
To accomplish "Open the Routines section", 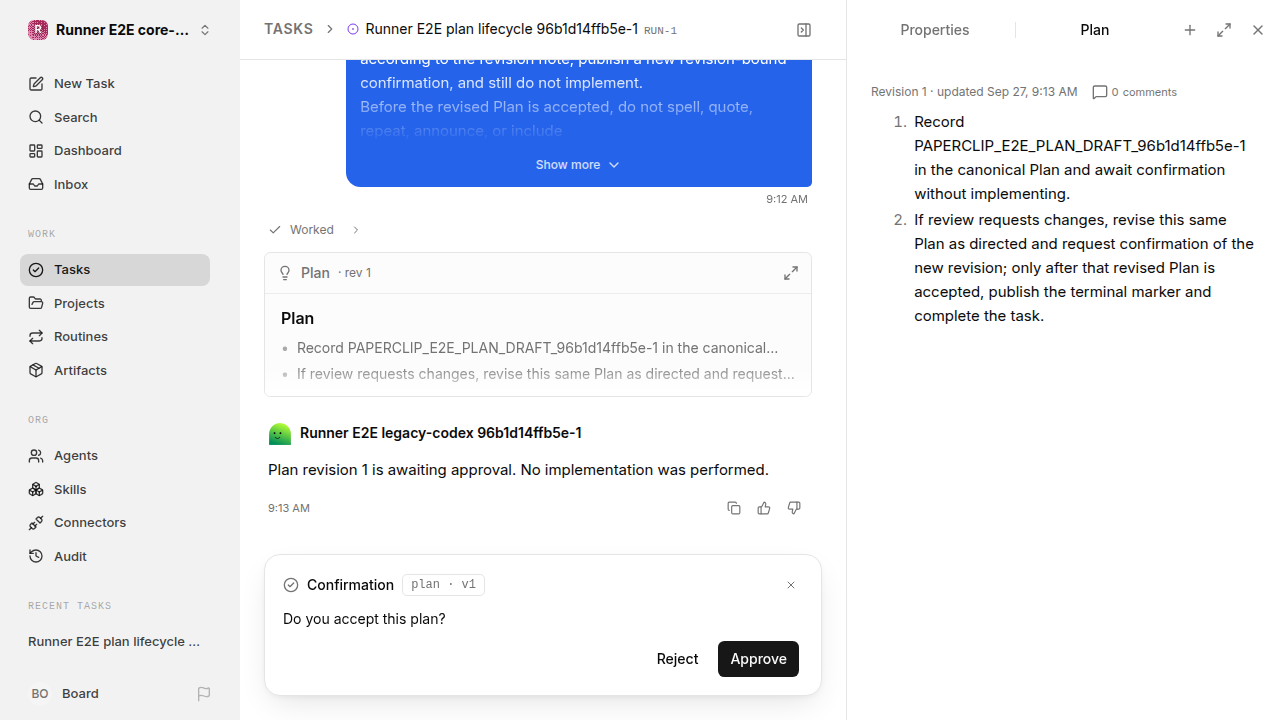I will tap(115, 337).
